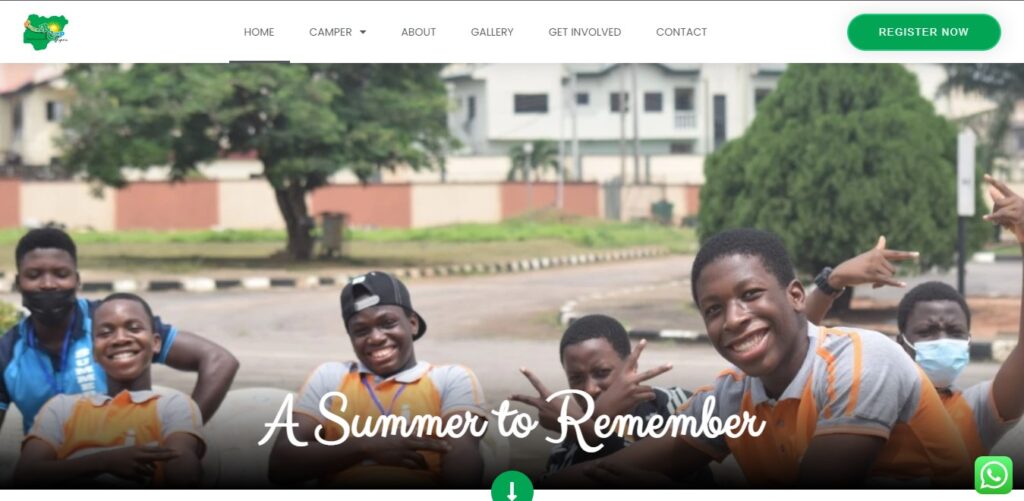The width and height of the screenshot is (1024, 501).
Task: Open the WhatsApp chat icon
Action: [993, 475]
